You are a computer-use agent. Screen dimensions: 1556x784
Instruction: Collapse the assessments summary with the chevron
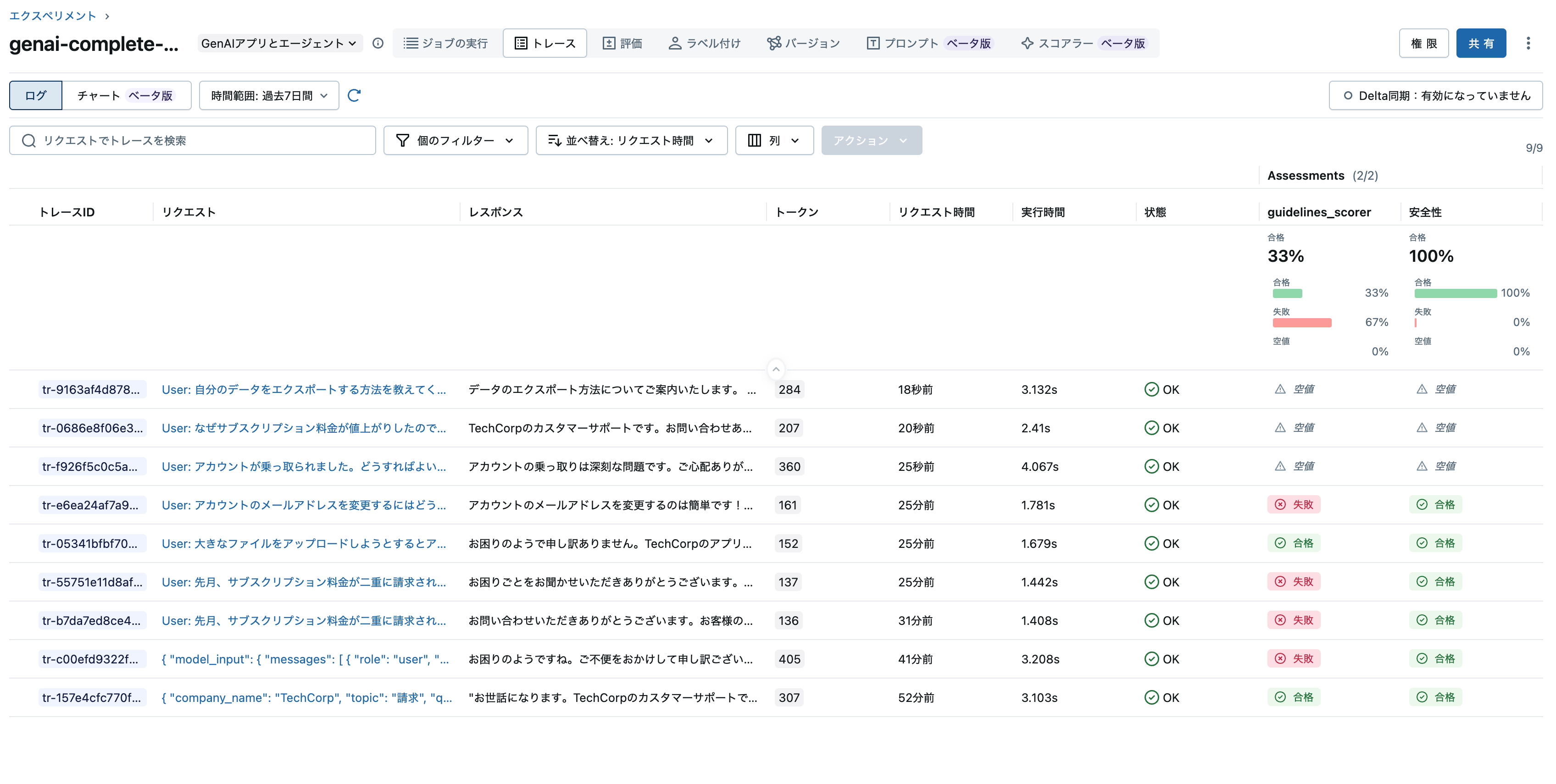tap(776, 370)
